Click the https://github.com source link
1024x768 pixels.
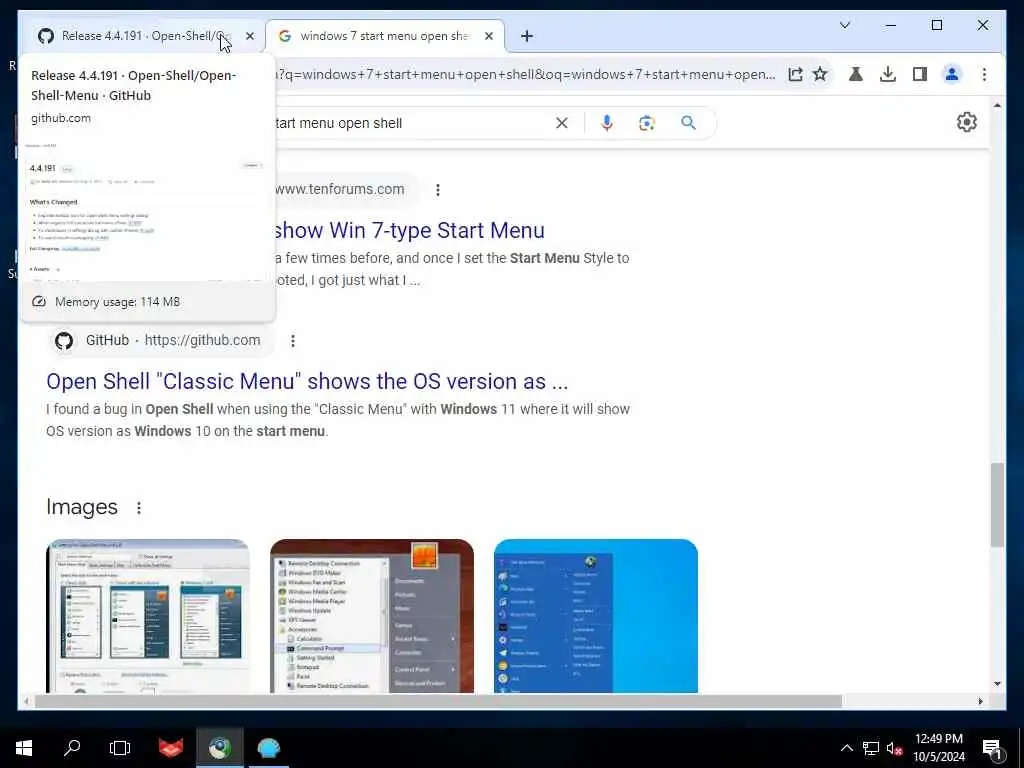click(x=202, y=340)
